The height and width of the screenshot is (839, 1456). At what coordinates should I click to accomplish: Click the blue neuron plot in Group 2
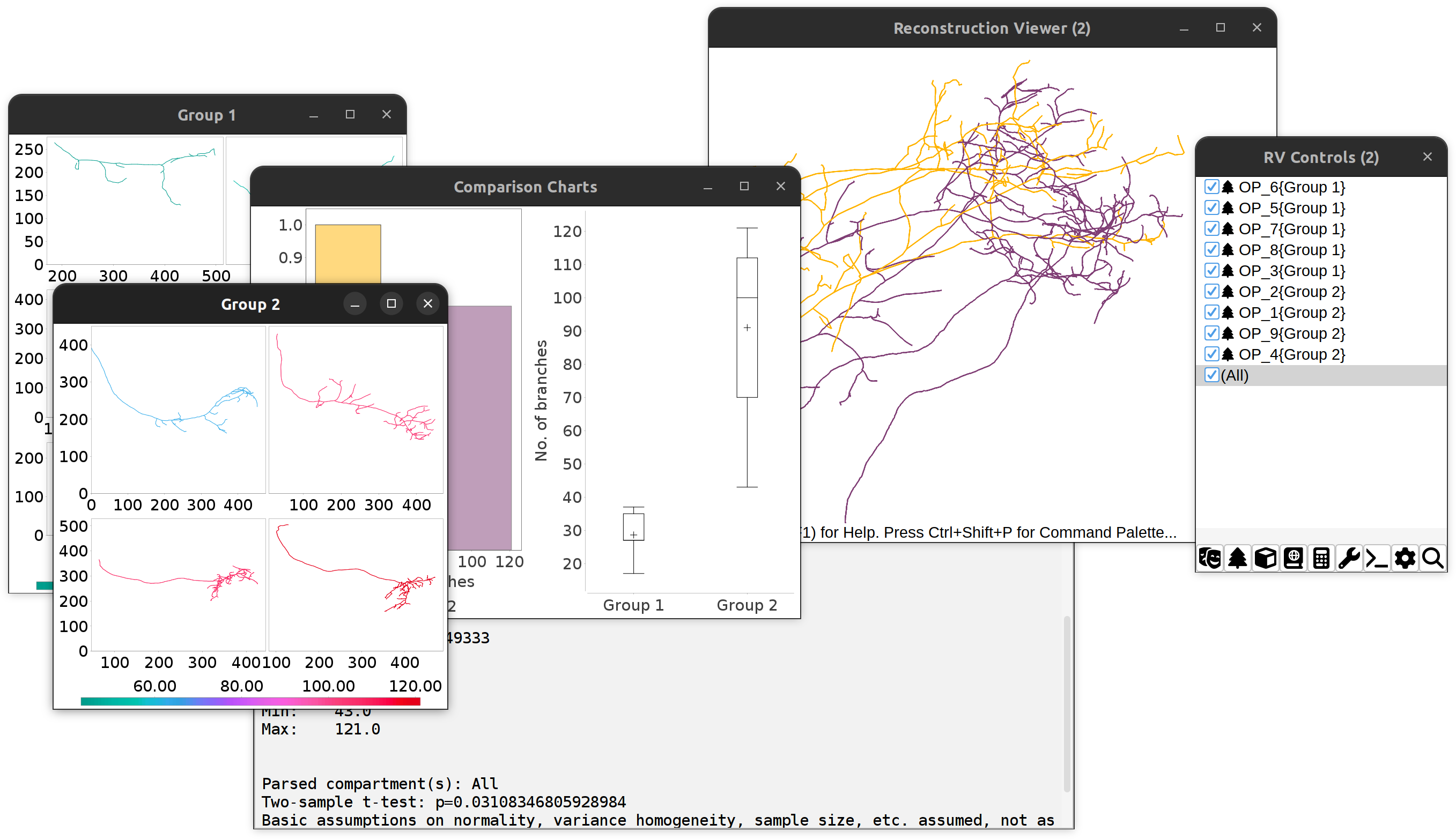178,409
